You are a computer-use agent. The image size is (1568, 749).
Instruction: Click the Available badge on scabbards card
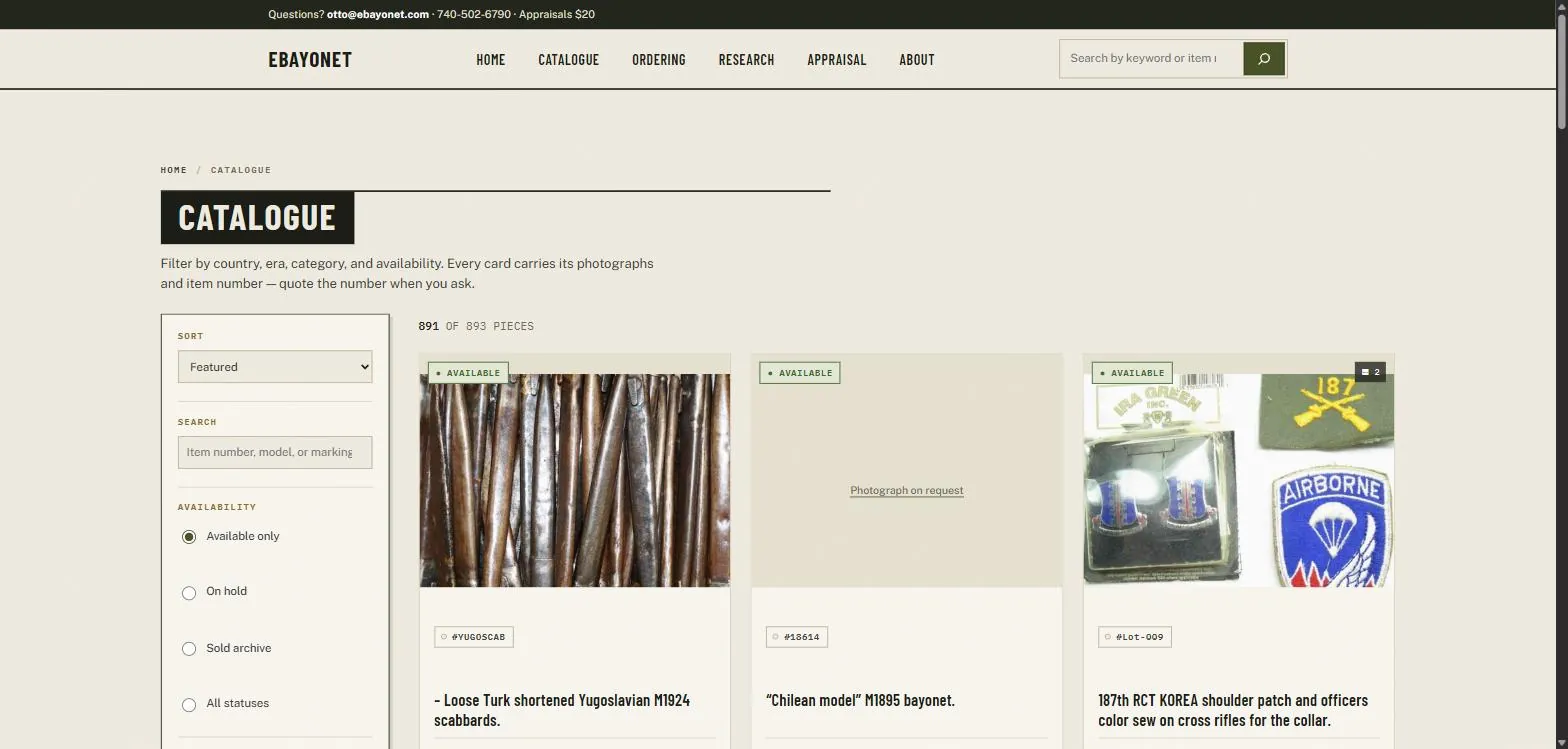[468, 373]
